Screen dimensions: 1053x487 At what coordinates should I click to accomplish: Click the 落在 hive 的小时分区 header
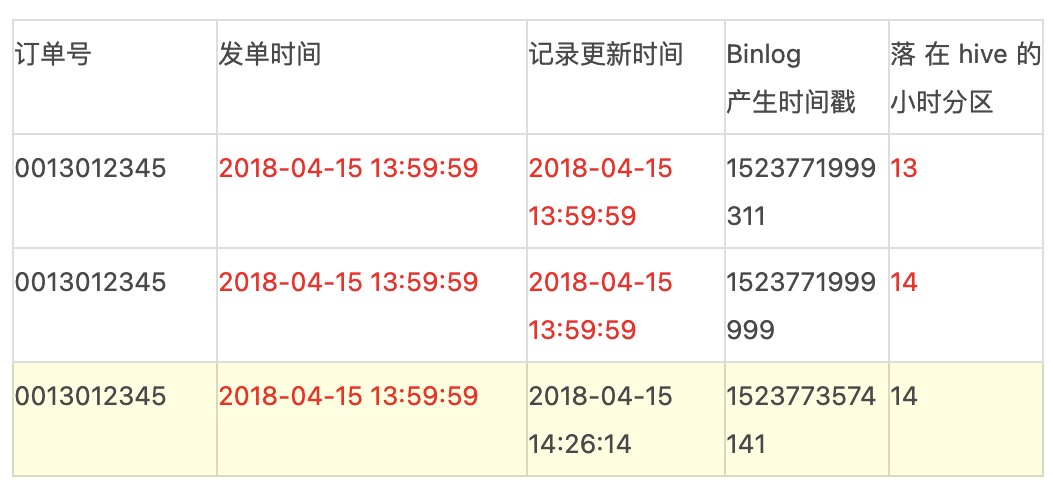pos(965,79)
